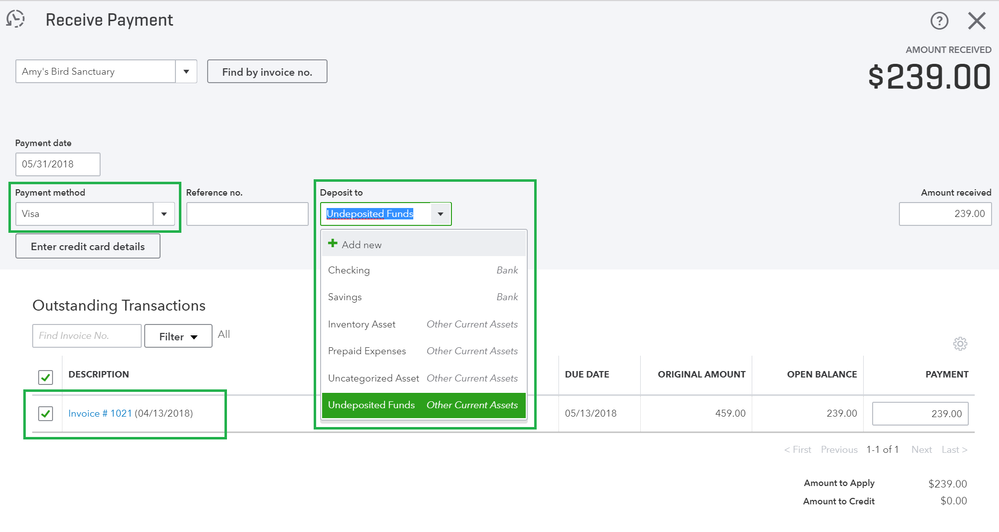
Task: Click the Find by invoice no. button
Action: point(267,72)
